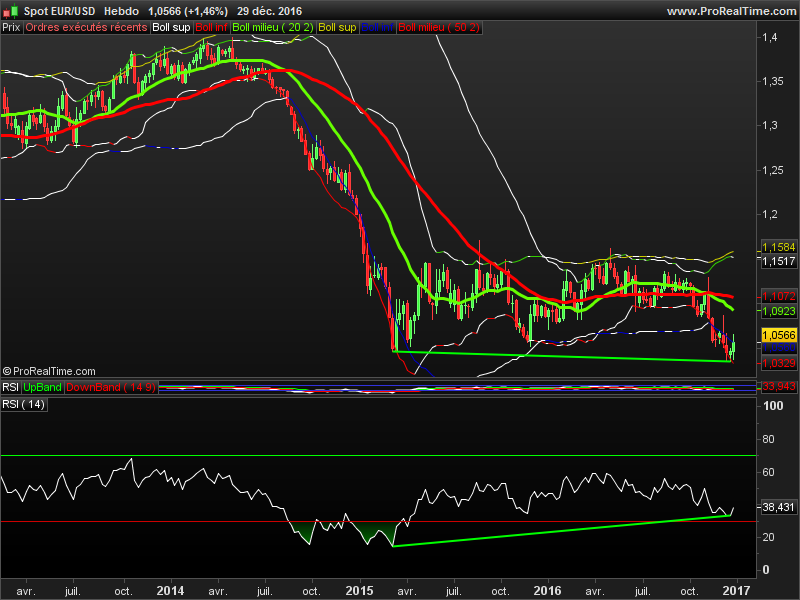
Task: Click the 1,4 price axis label
Action: point(769,37)
